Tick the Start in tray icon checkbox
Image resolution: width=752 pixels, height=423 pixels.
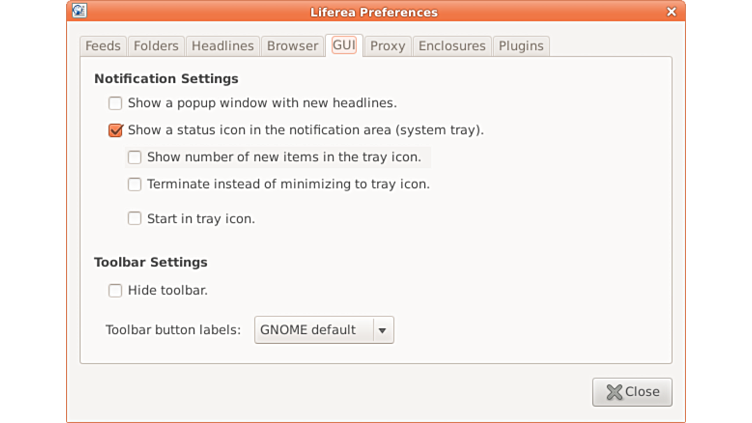point(135,219)
